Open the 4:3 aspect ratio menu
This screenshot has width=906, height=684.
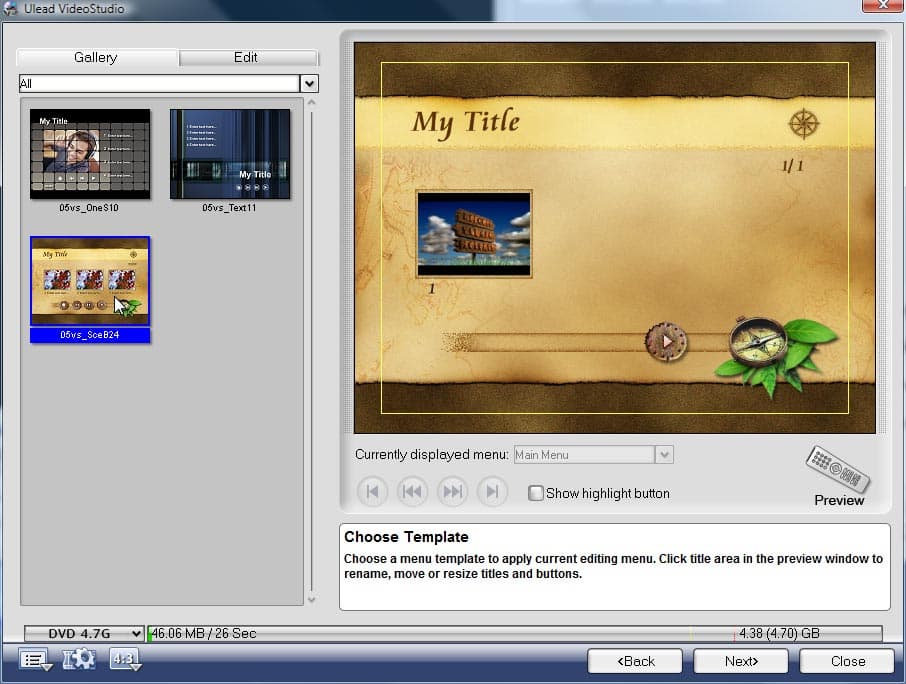click(x=125, y=659)
